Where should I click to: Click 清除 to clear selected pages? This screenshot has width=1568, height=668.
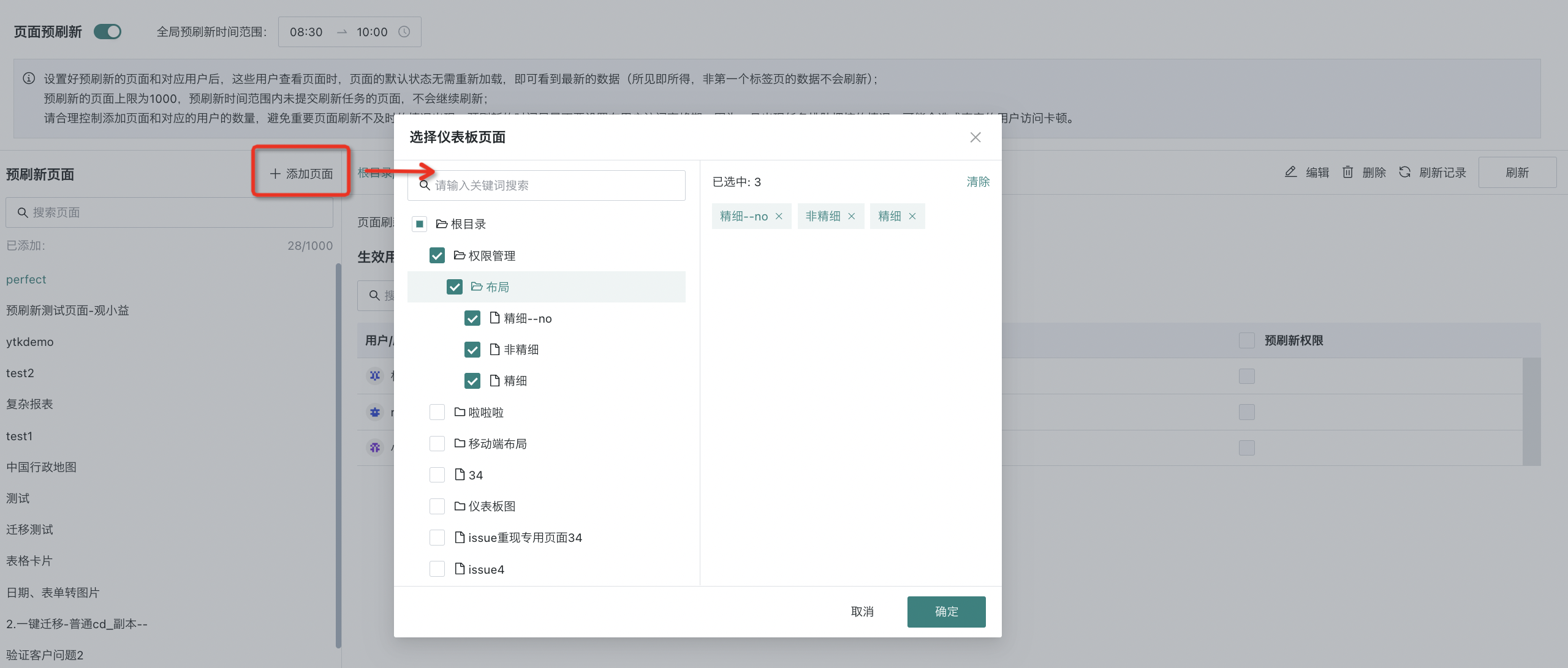[978, 182]
